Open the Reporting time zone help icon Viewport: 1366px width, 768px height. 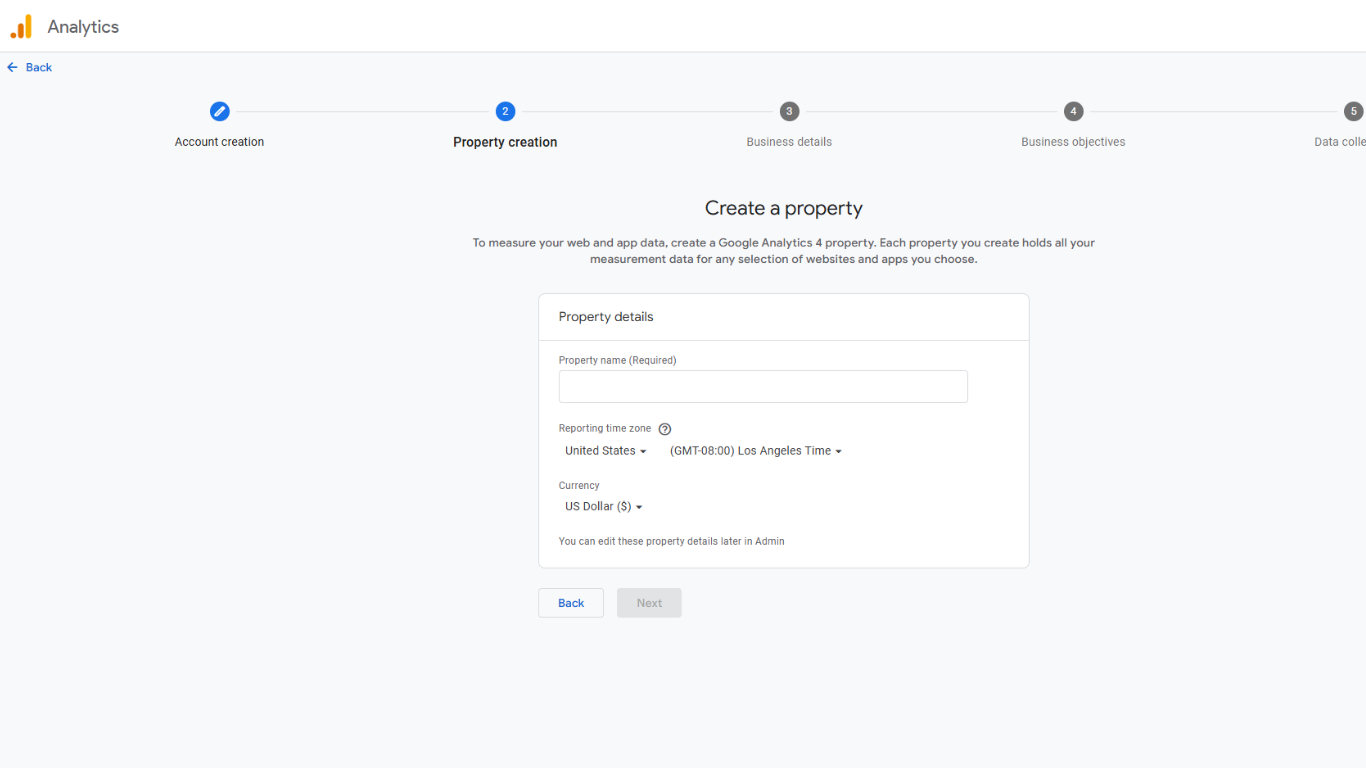click(664, 428)
